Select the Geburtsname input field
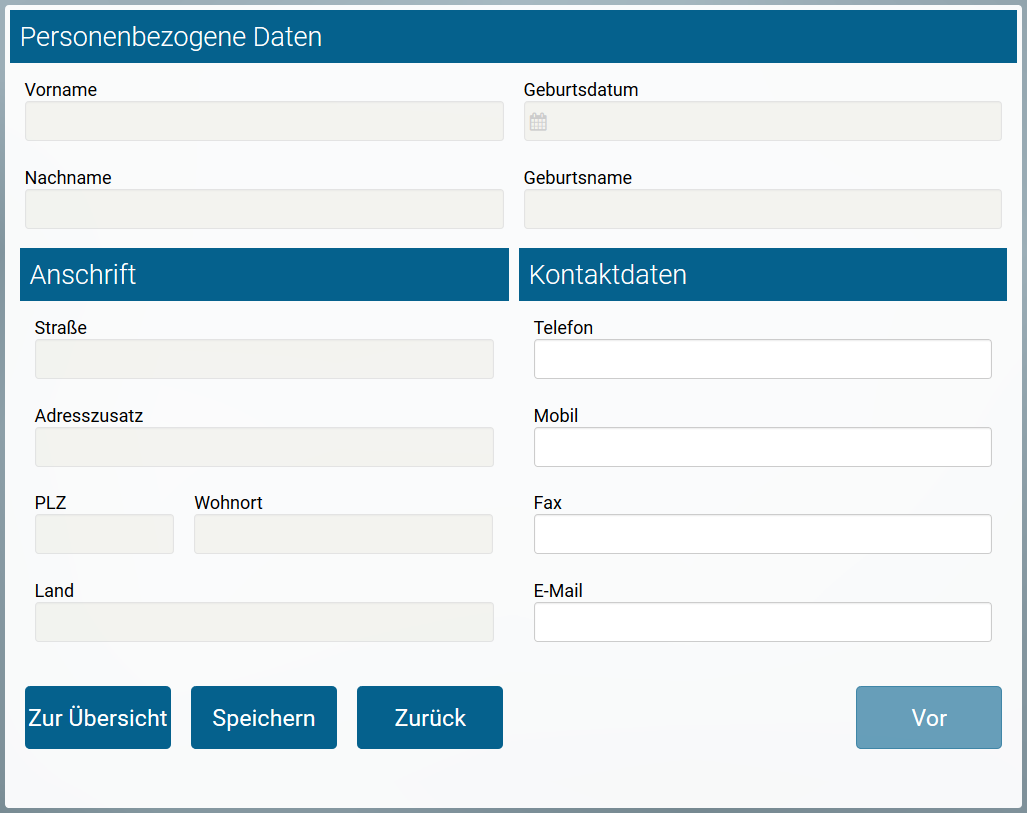 click(762, 209)
